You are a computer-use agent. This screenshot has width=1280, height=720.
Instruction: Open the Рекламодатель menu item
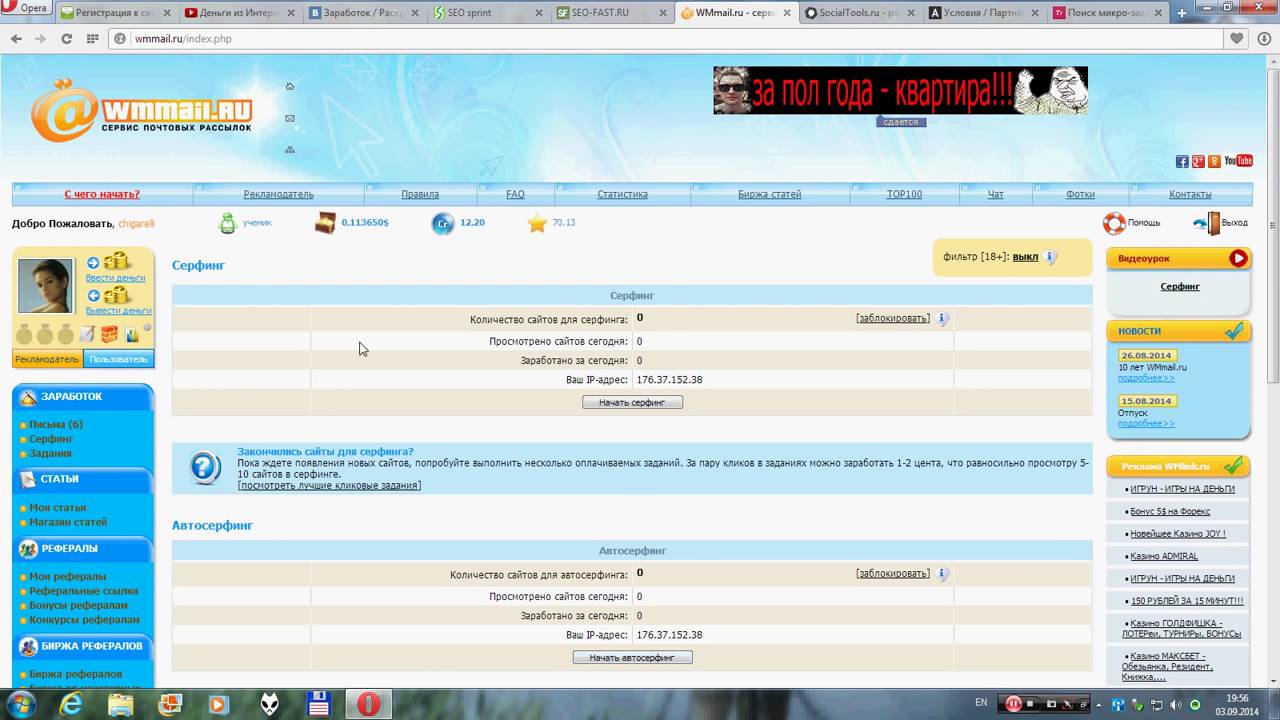pos(278,194)
